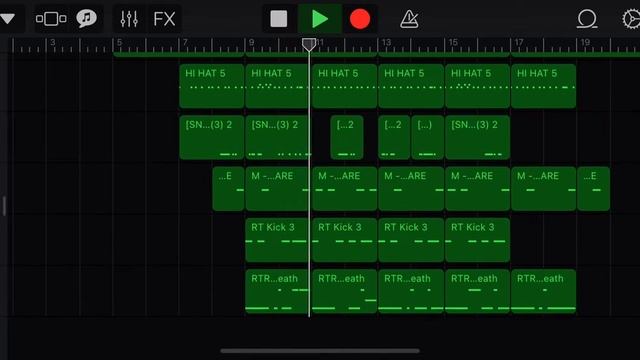Select [...2 snare region starting bar 13

click(x=394, y=138)
